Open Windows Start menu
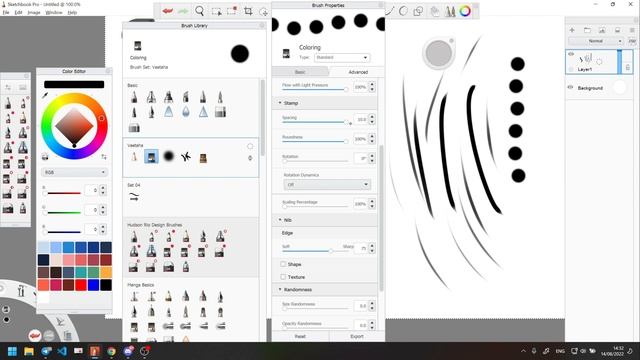The width and height of the screenshot is (640, 360). [12, 351]
